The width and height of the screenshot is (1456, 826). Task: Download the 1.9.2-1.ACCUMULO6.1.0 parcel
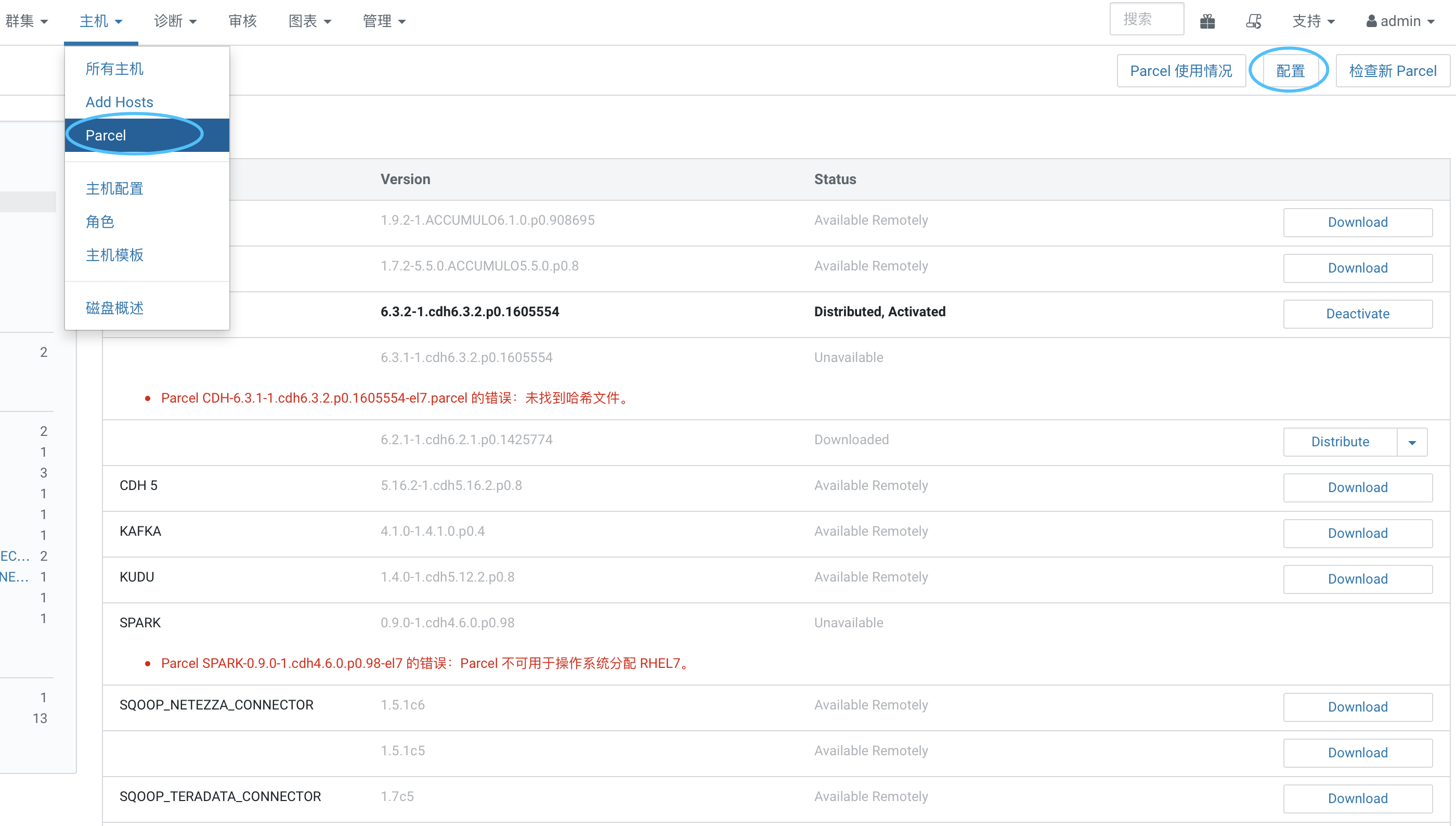(x=1357, y=223)
